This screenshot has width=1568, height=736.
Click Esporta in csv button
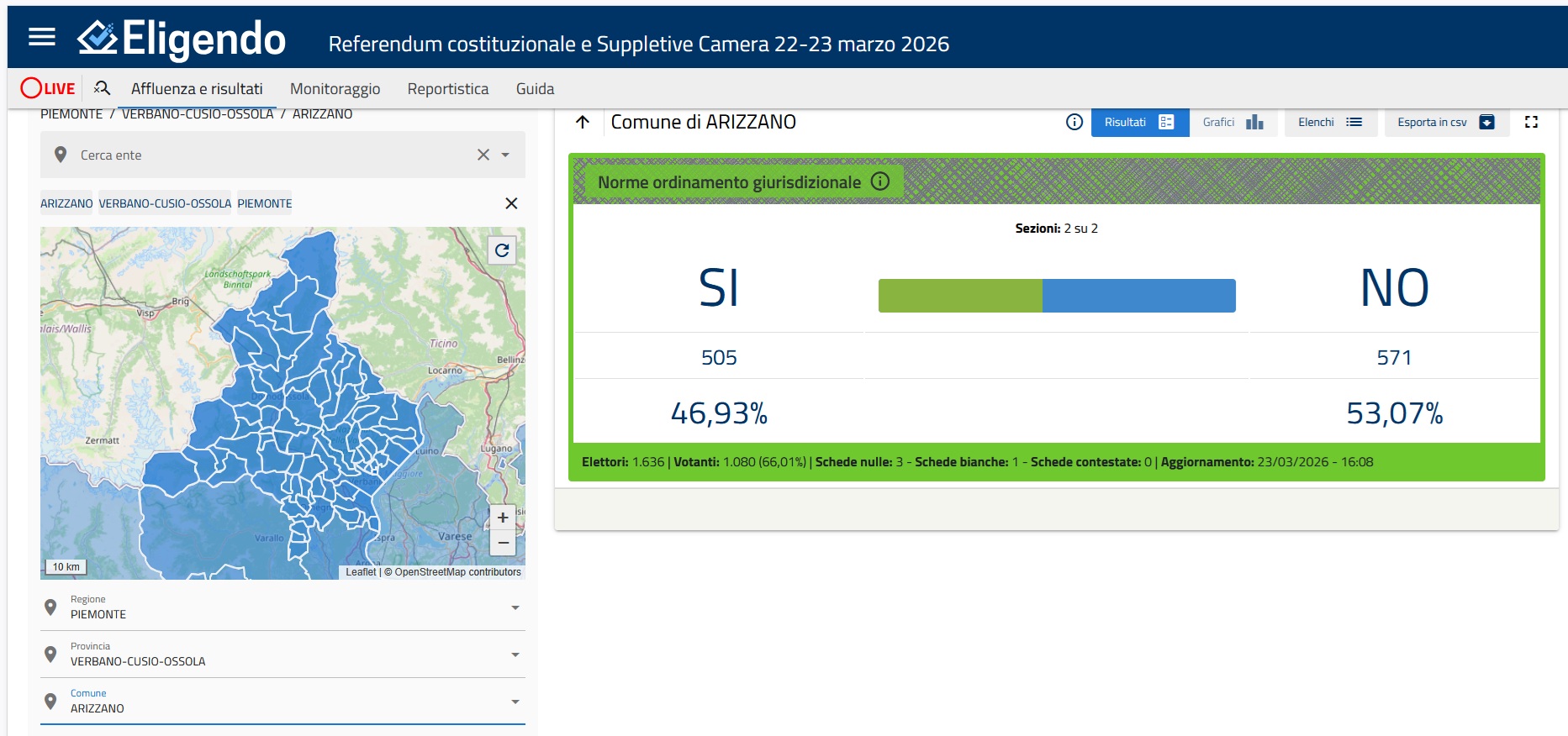[x=1445, y=122]
